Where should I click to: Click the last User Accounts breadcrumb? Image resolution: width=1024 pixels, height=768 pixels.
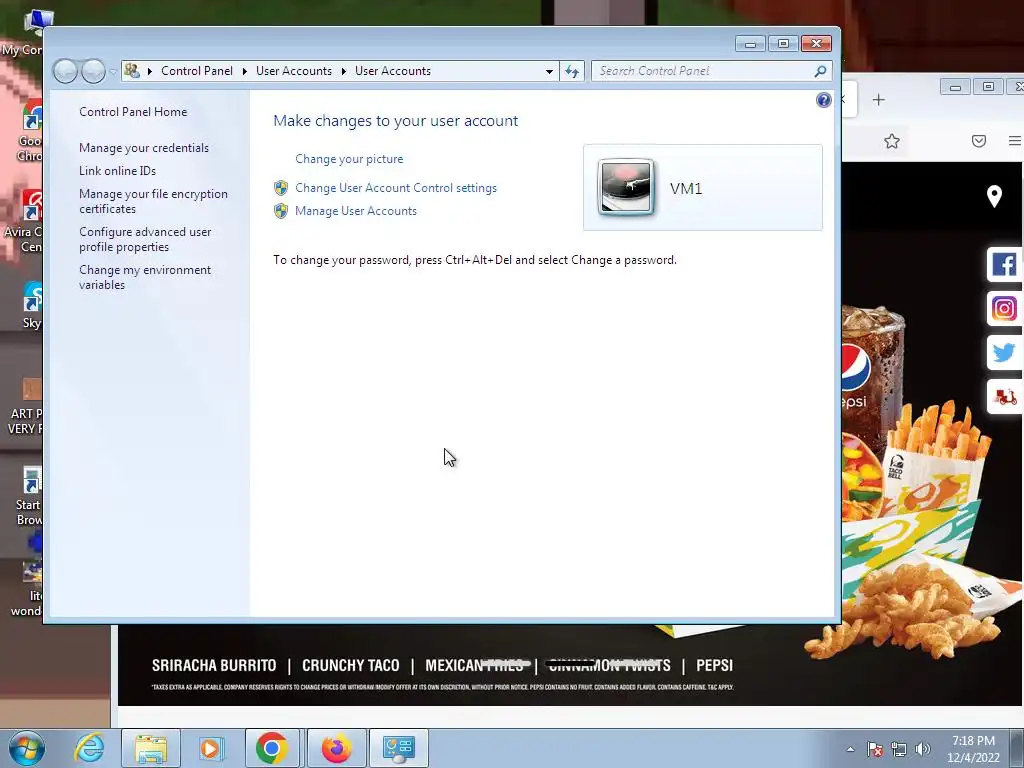point(393,71)
